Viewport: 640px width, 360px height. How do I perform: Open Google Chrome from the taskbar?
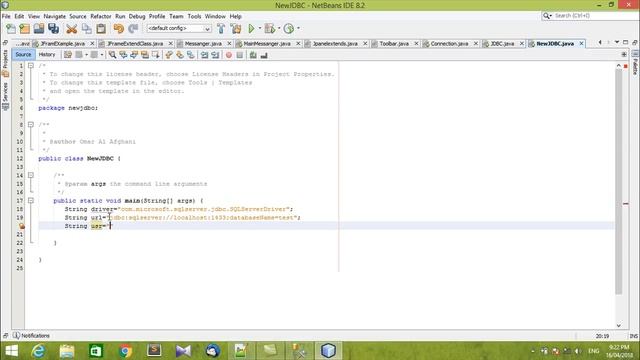(x=126, y=351)
